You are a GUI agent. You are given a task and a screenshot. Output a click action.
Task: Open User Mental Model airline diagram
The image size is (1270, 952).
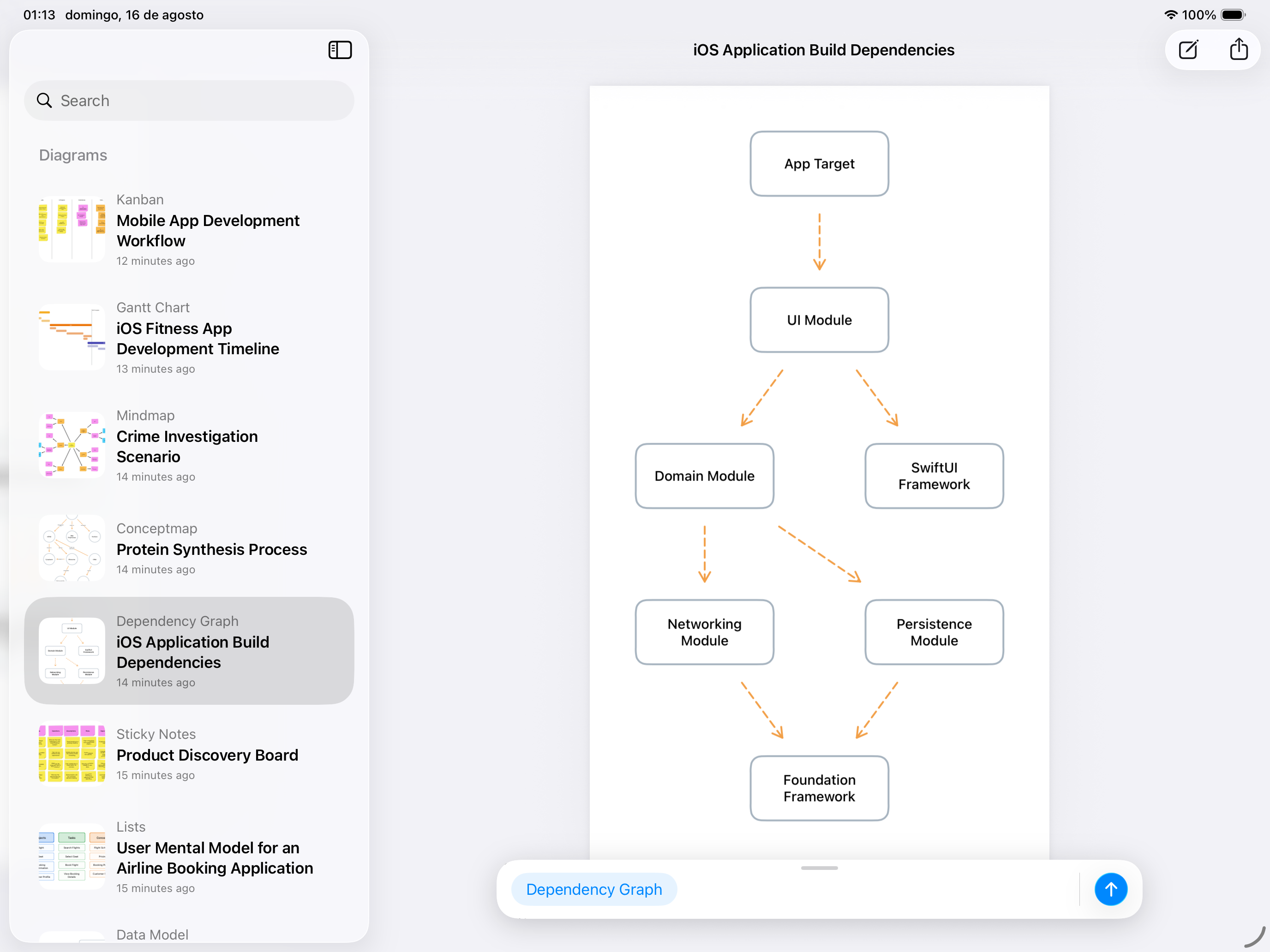coord(189,857)
